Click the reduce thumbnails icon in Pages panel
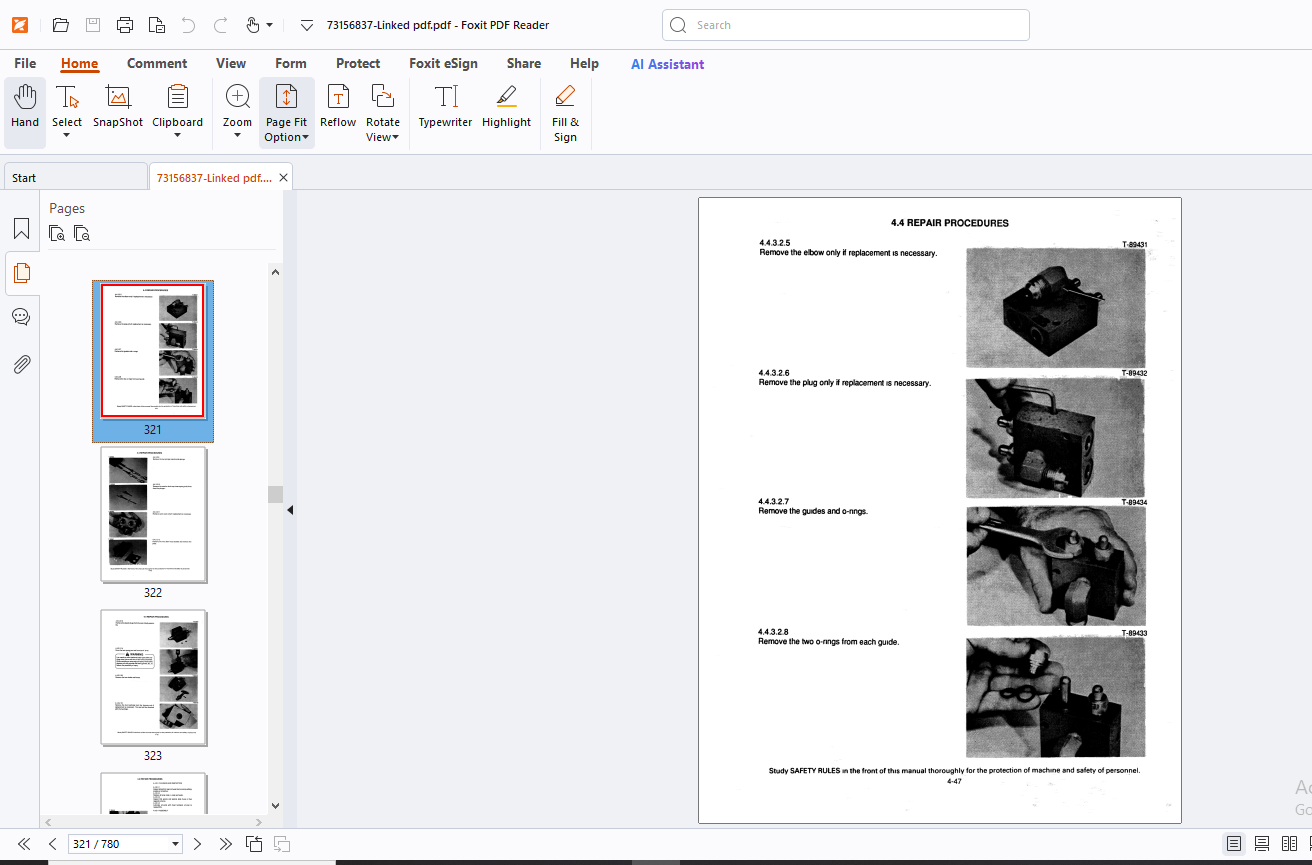This screenshot has width=1312, height=865. [82, 234]
